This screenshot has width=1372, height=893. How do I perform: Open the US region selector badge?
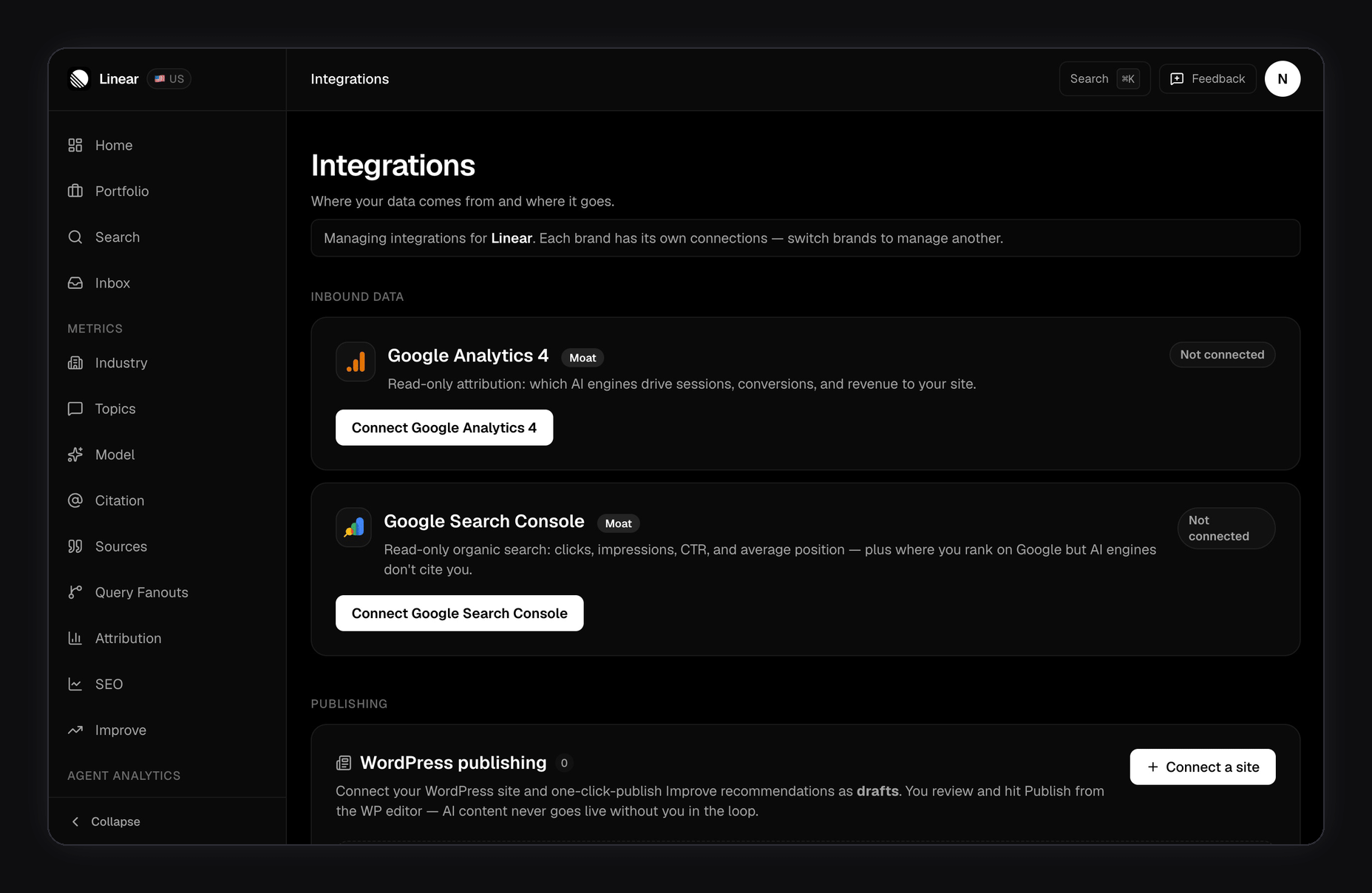click(x=169, y=79)
